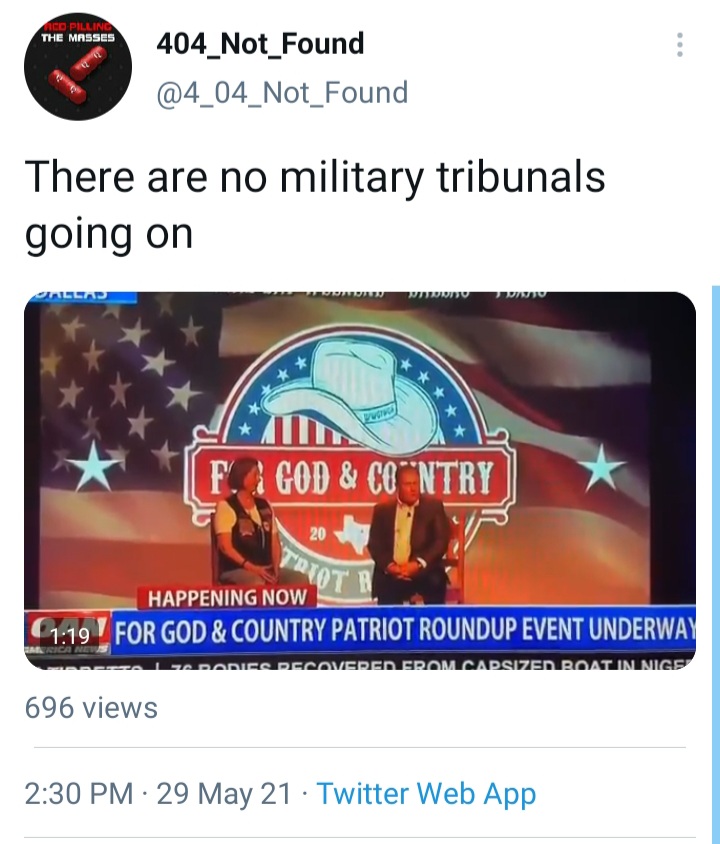
Task: Click the news ticker at video bottom
Action: click(x=360, y=663)
